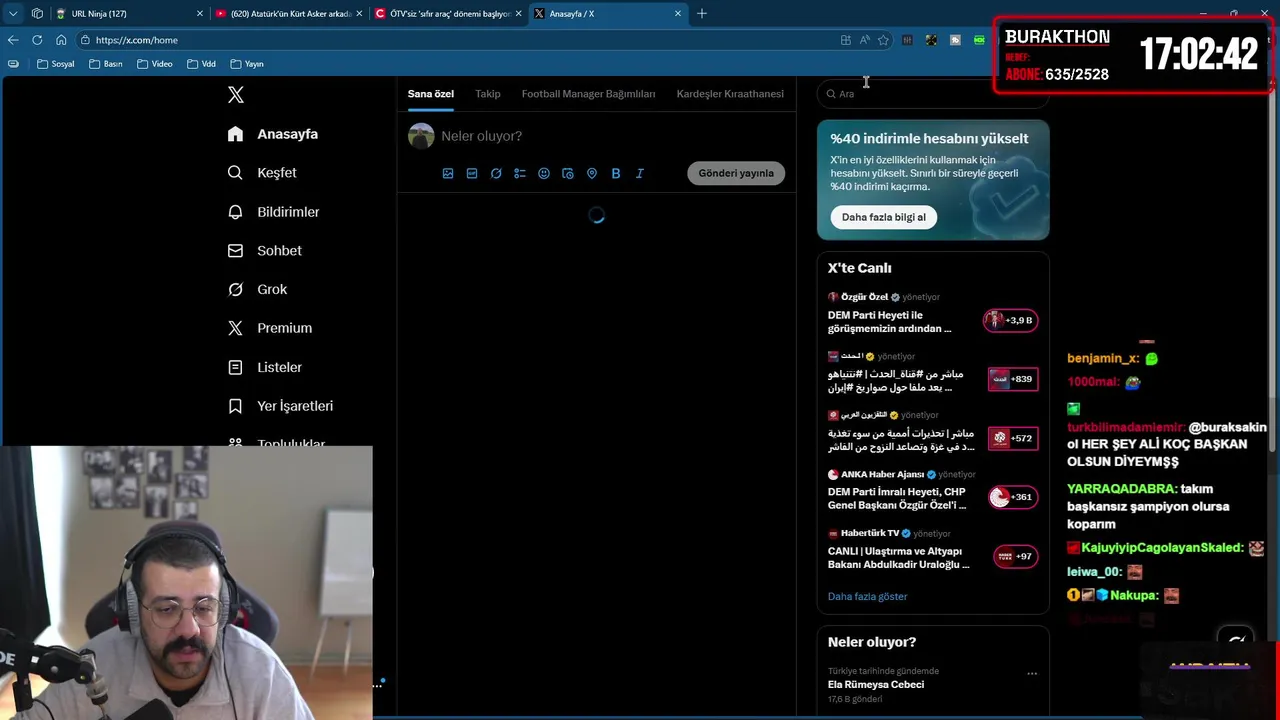Open Ela Rümeysa Cebeci trending topic

[x=933, y=685]
